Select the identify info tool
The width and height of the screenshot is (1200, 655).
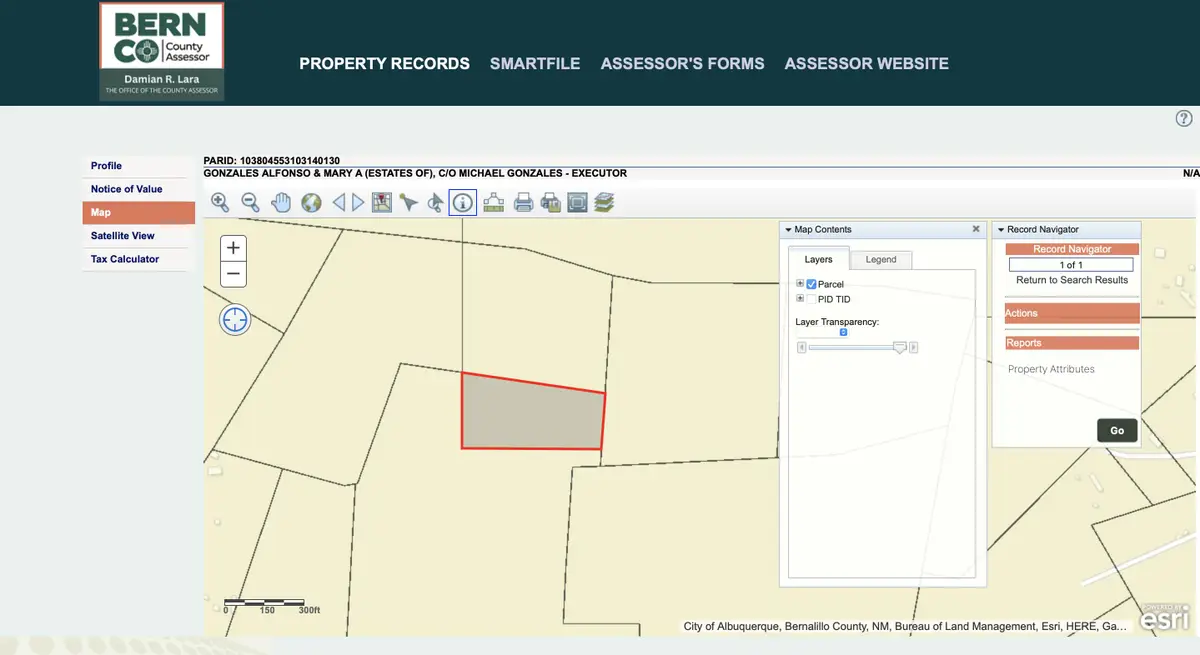pos(462,203)
